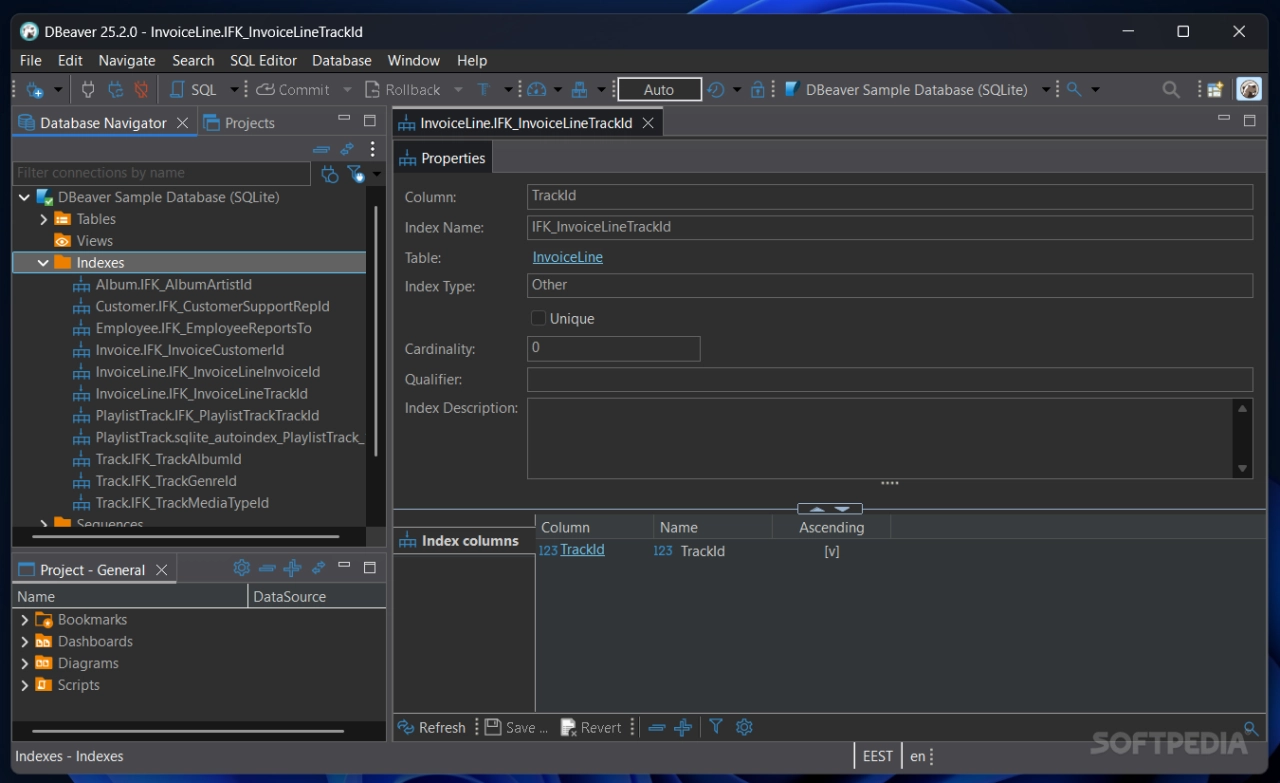Click the DBeaver perspective beaver icon
Screen dimensions: 1280x783
click(x=1249, y=90)
